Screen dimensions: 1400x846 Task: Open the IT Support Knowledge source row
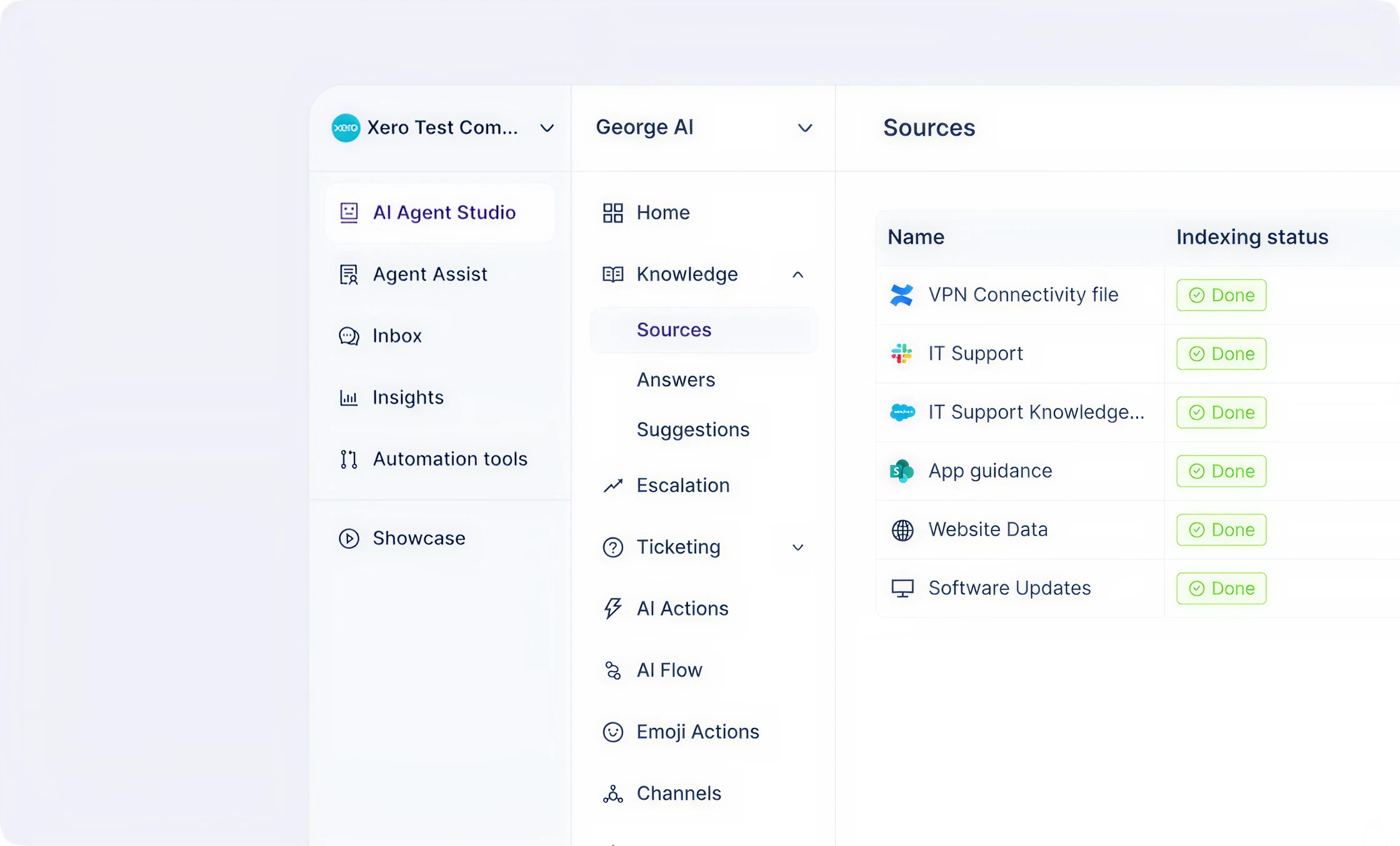pos(1036,412)
